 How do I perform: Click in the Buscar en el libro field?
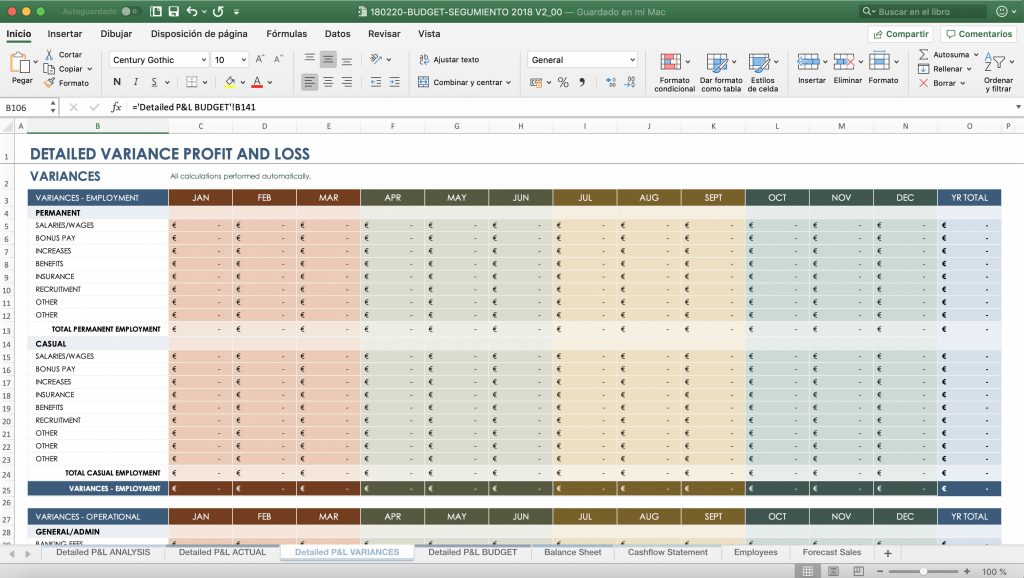pos(923,12)
